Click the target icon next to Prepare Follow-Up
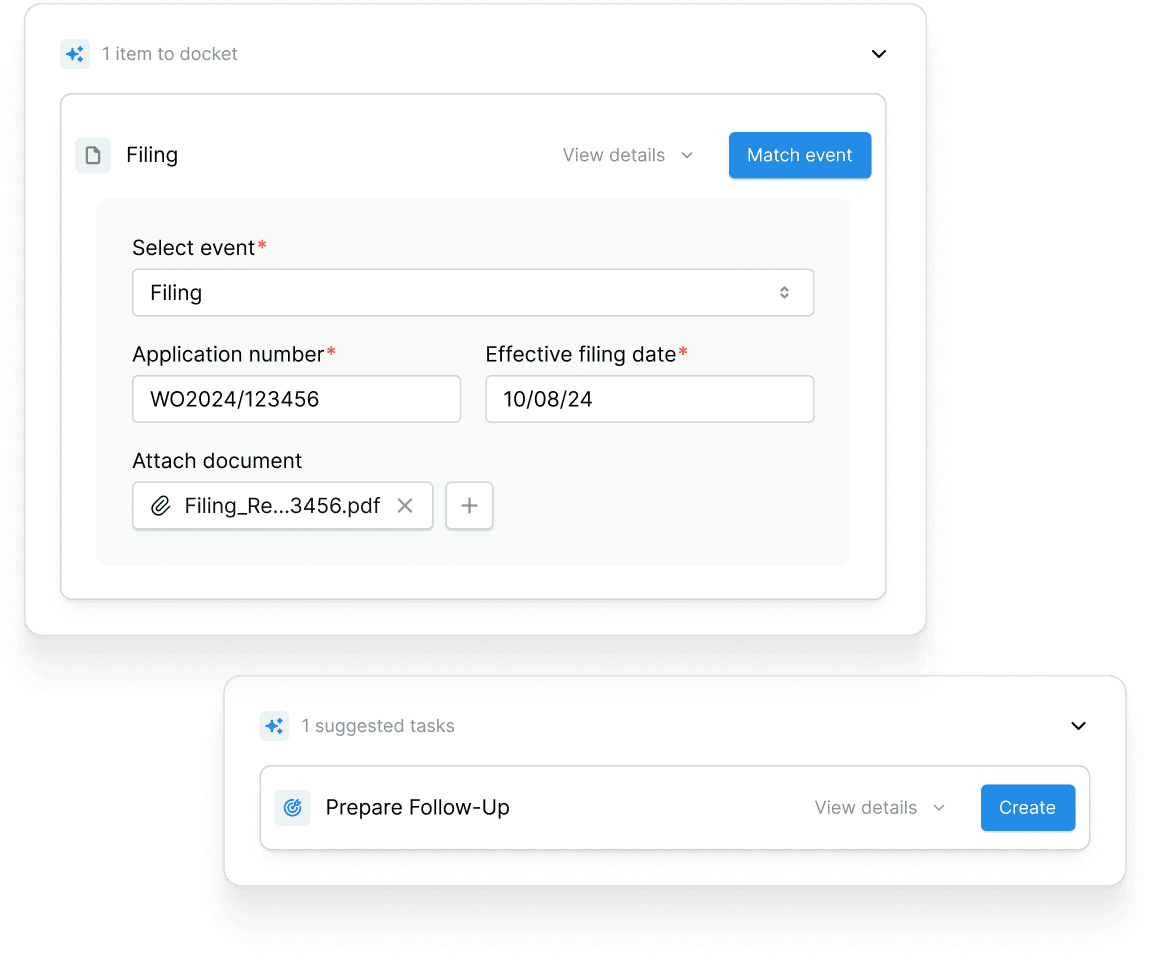Image resolution: width=1151 pixels, height=953 pixels. coord(293,808)
